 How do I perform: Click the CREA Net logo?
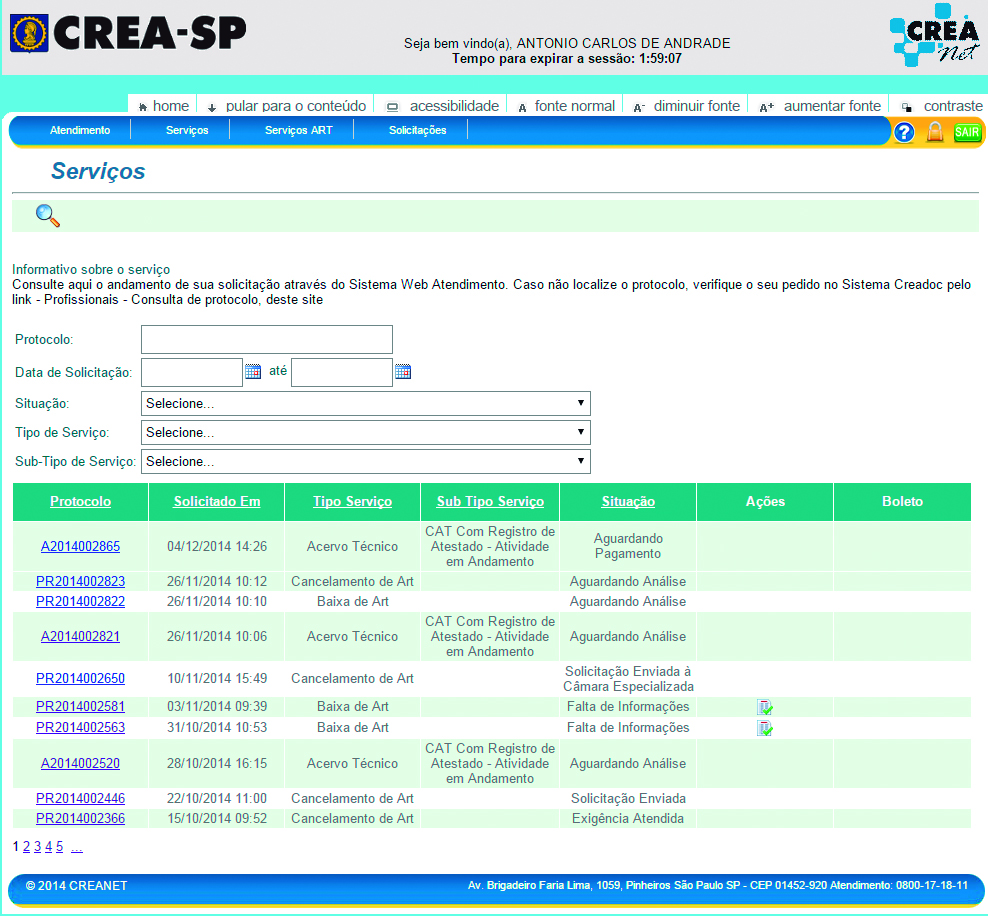click(x=934, y=35)
